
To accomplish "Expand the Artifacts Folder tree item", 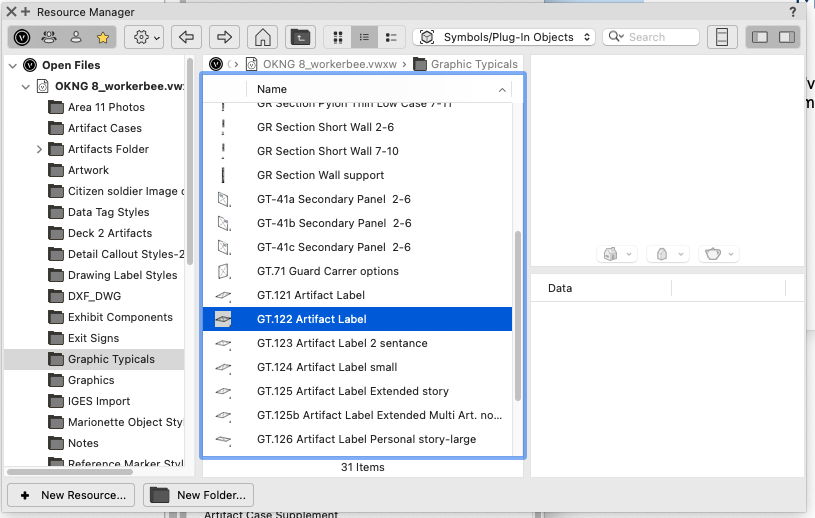I will point(40,149).
